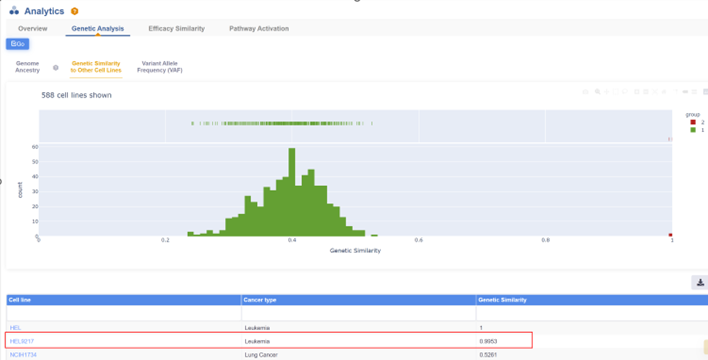Click the Reset Axes home icon
This screenshot has width=708, height=360.
point(664,92)
